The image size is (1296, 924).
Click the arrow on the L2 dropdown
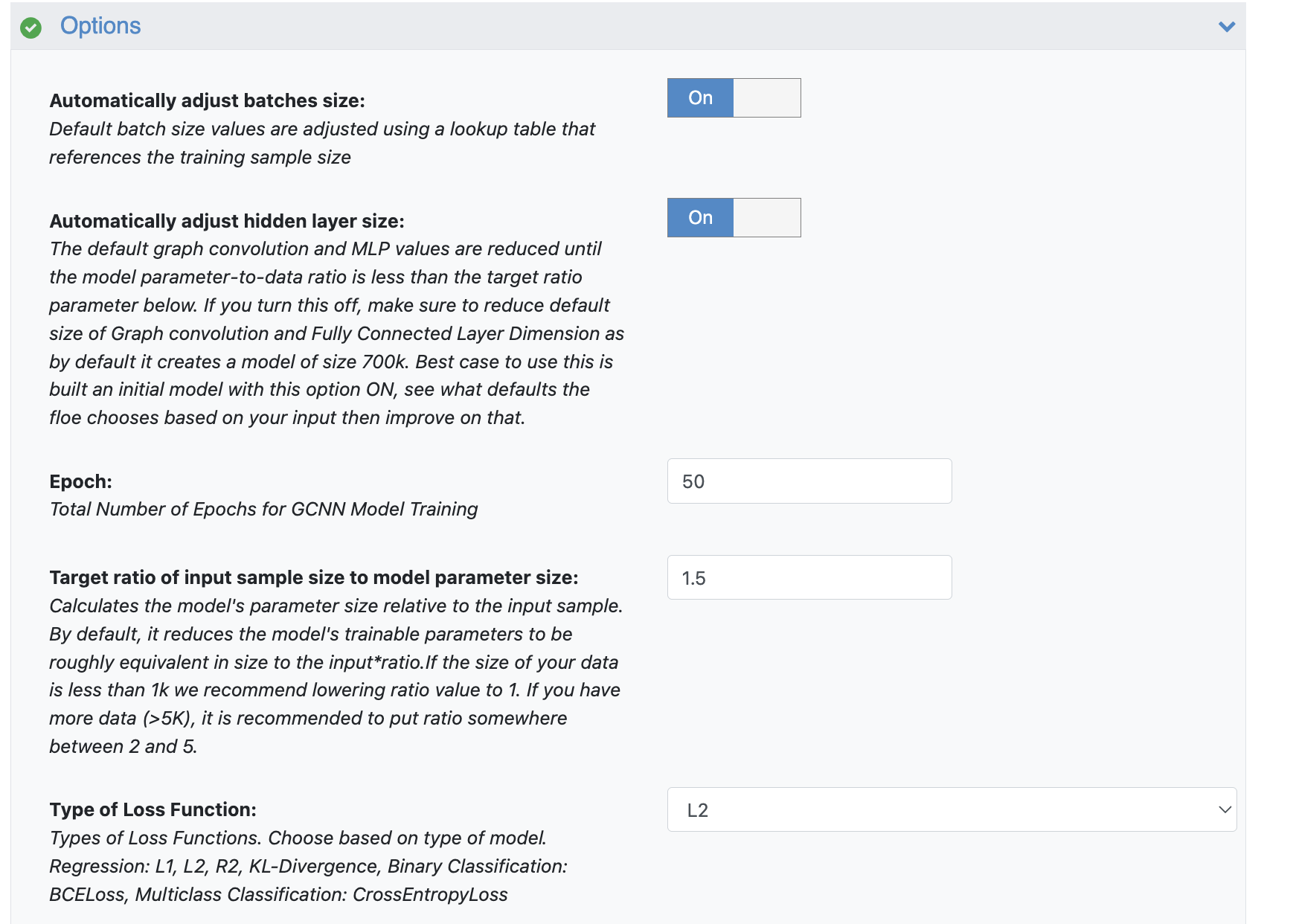(1224, 809)
